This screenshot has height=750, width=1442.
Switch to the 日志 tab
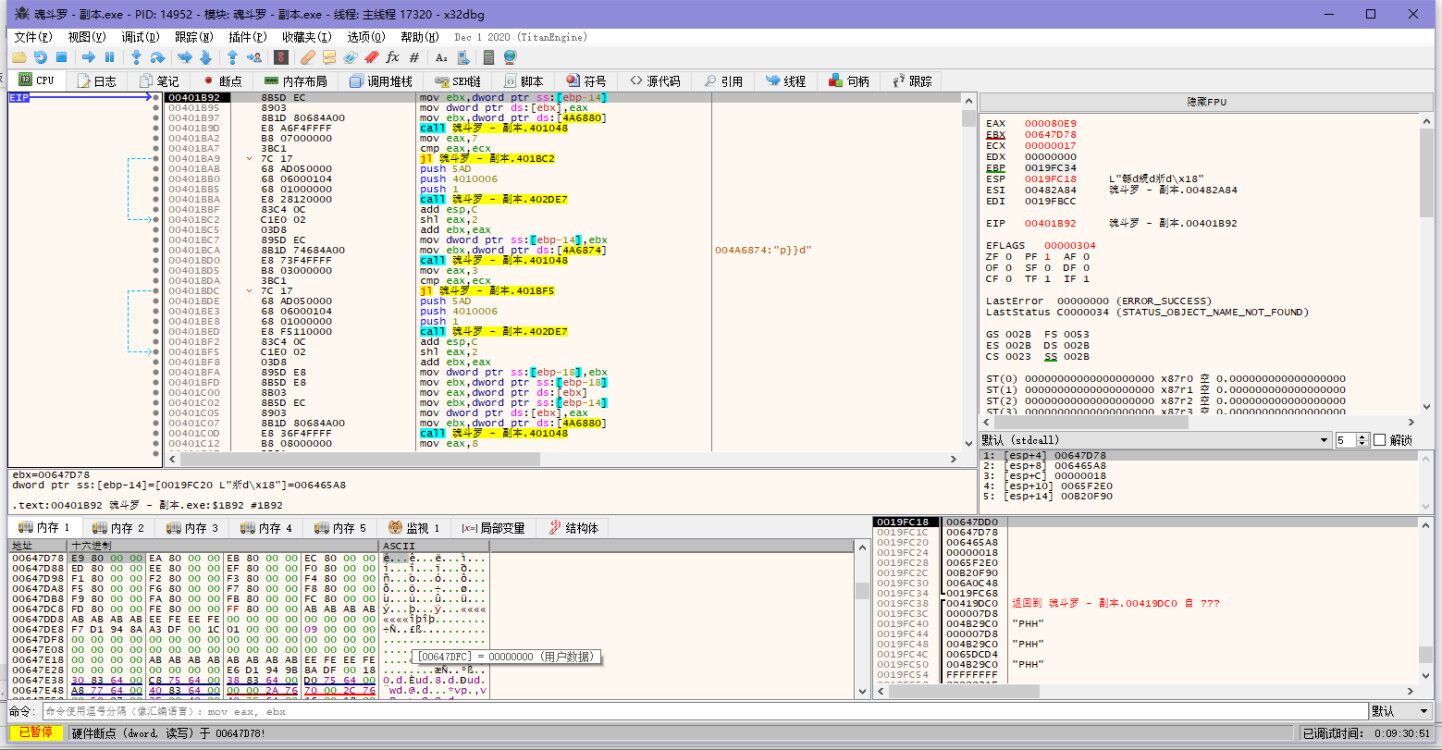click(96, 81)
